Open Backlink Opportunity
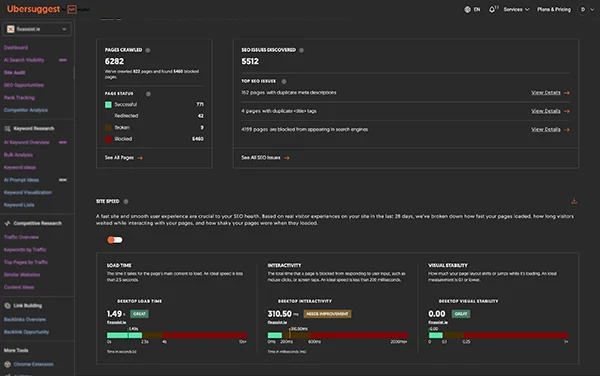600x376 pixels. [26, 332]
